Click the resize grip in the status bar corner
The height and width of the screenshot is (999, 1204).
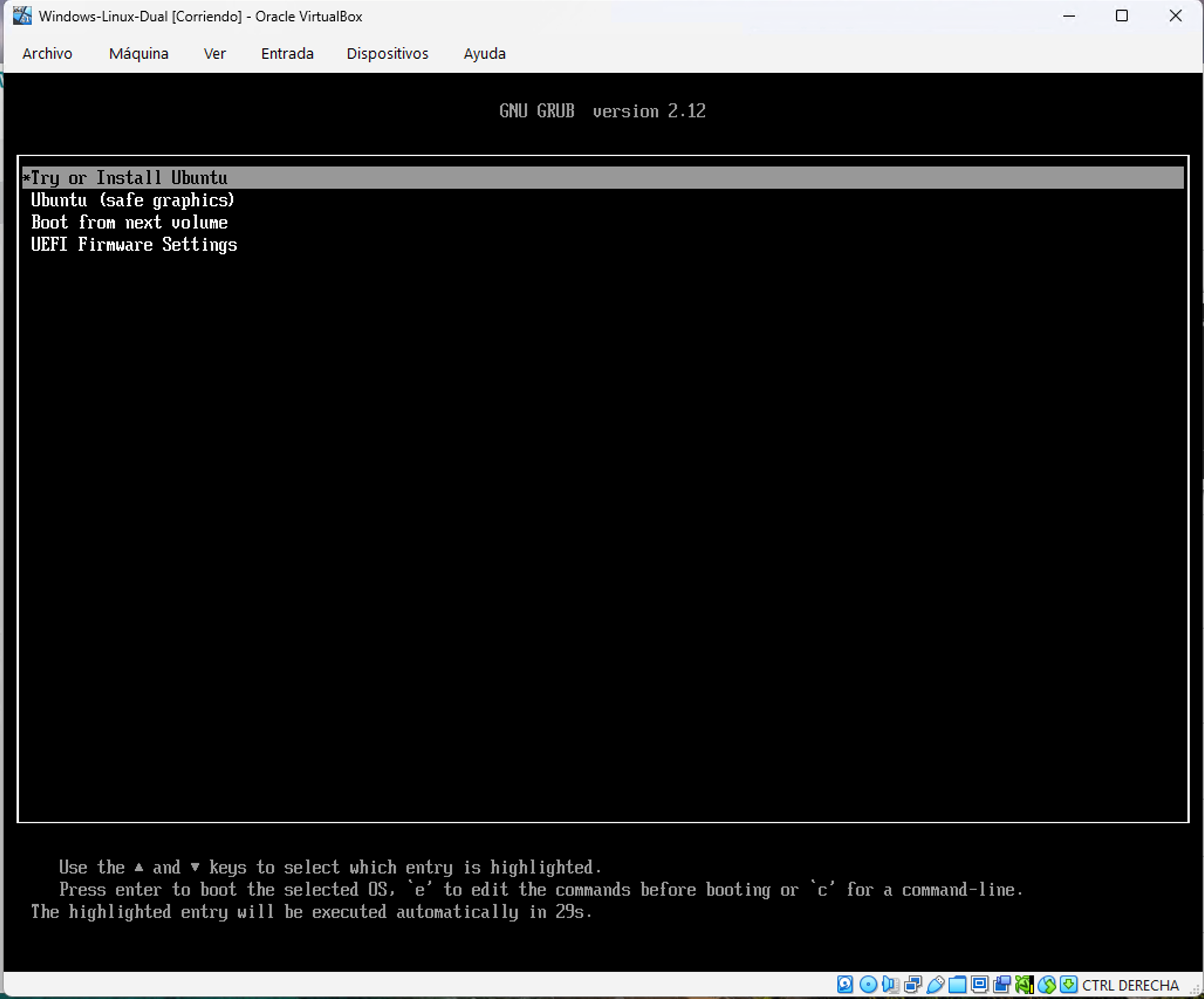click(1195, 989)
